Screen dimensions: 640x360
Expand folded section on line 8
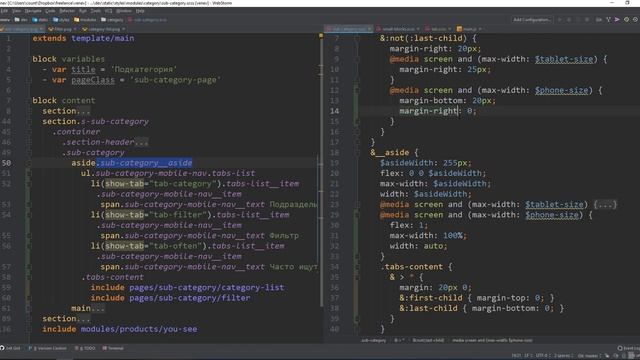point(84,111)
